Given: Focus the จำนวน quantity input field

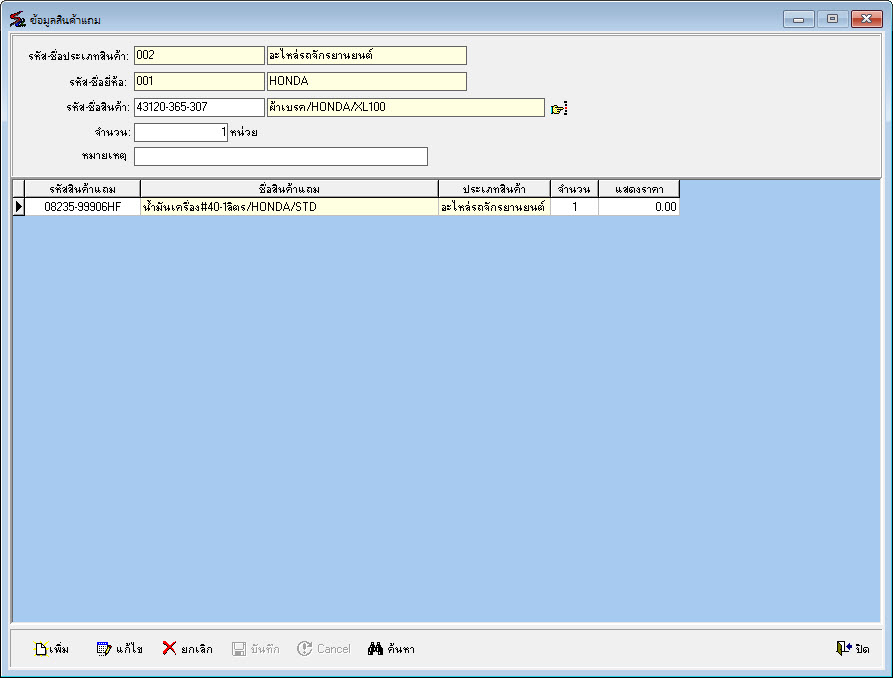Looking at the screenshot, I should click(181, 133).
